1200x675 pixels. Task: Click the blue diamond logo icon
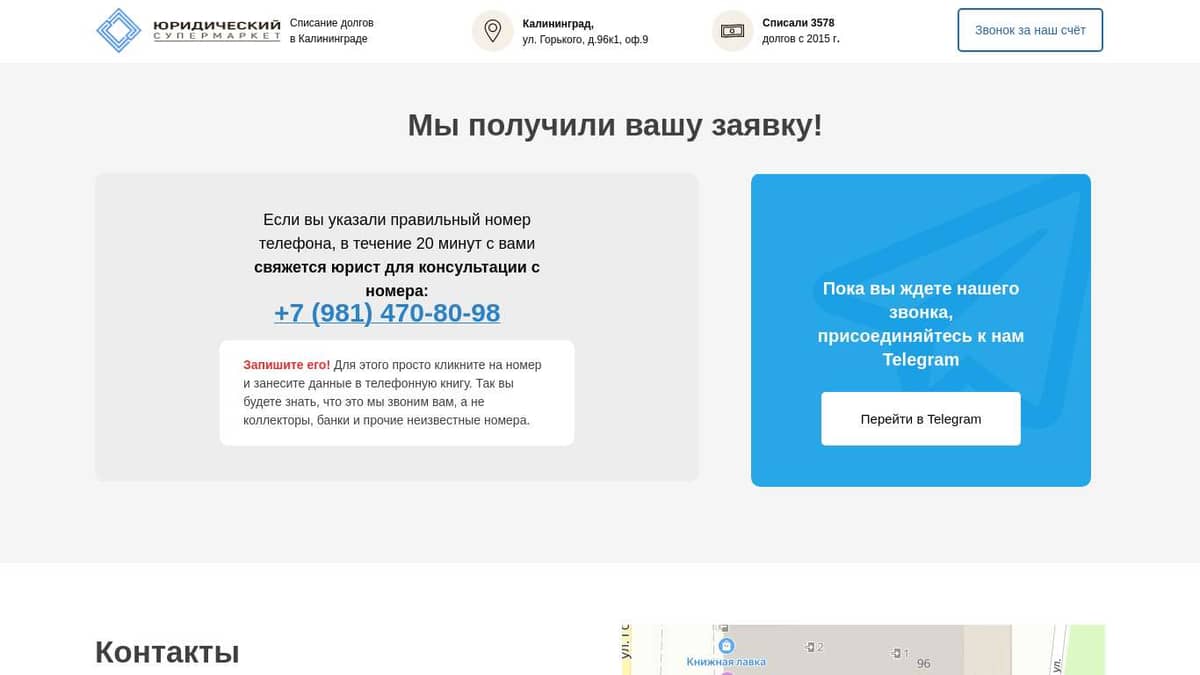119,30
